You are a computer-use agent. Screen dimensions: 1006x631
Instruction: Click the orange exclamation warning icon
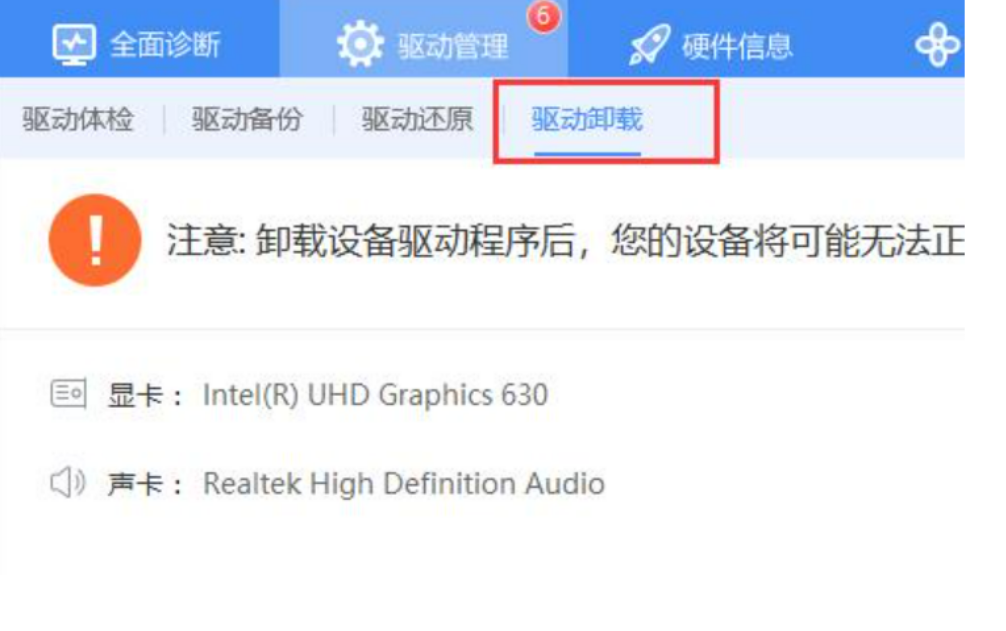[95, 240]
